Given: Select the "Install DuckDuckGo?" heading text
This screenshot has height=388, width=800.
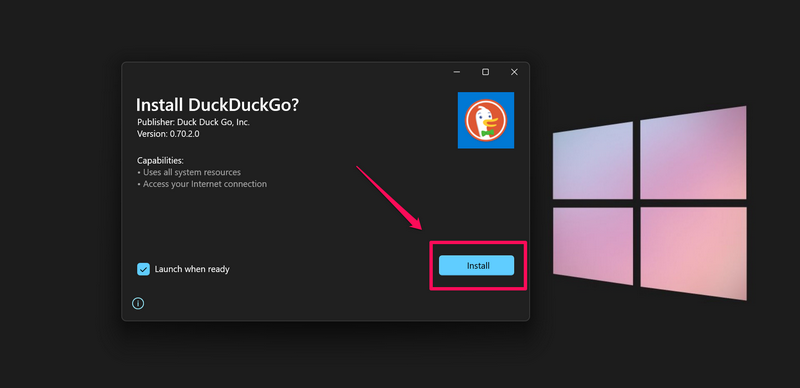Looking at the screenshot, I should click(x=217, y=105).
